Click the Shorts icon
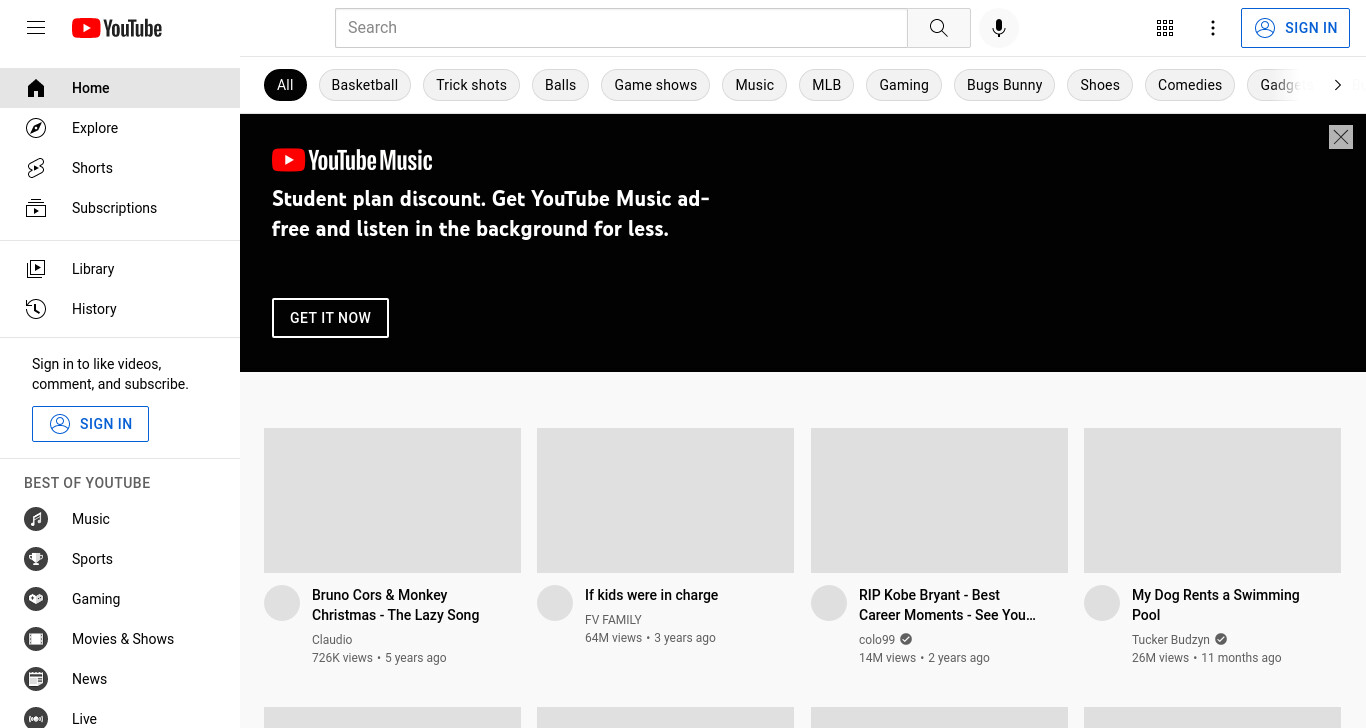1366x728 pixels. [36, 168]
